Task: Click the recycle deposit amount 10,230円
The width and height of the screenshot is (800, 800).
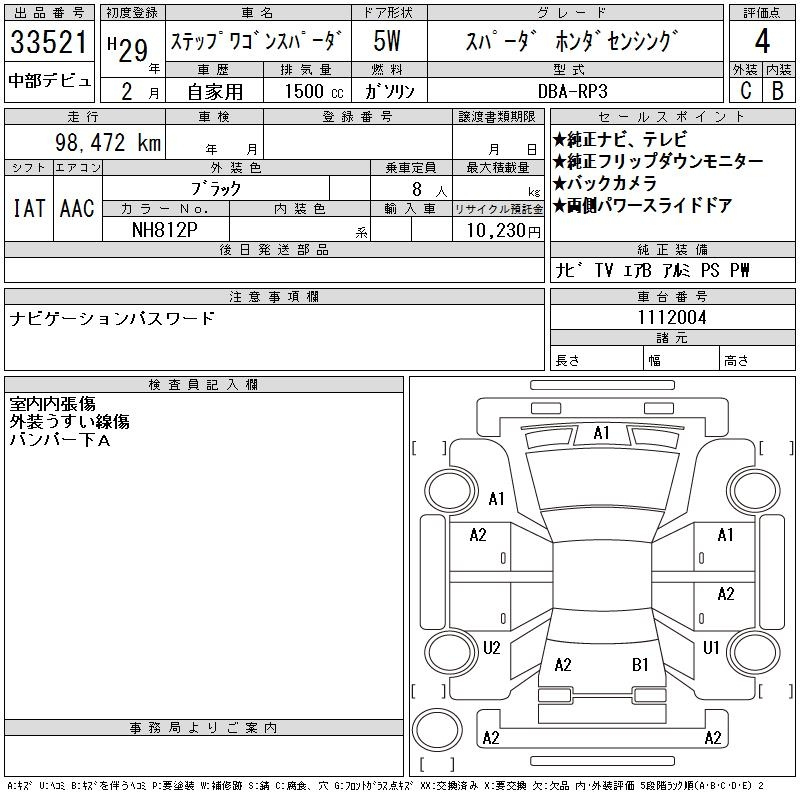Action: coord(498,230)
